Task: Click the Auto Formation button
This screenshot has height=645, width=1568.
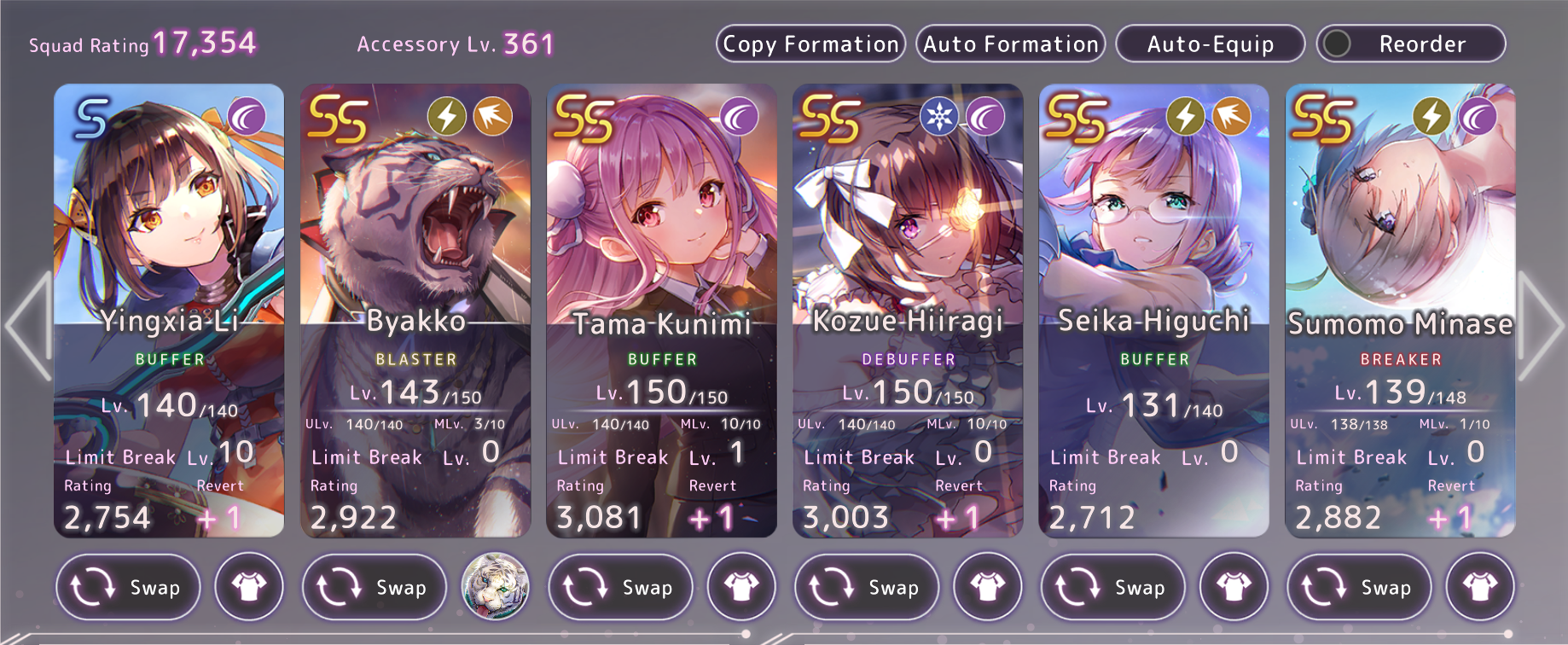Action: [1011, 44]
